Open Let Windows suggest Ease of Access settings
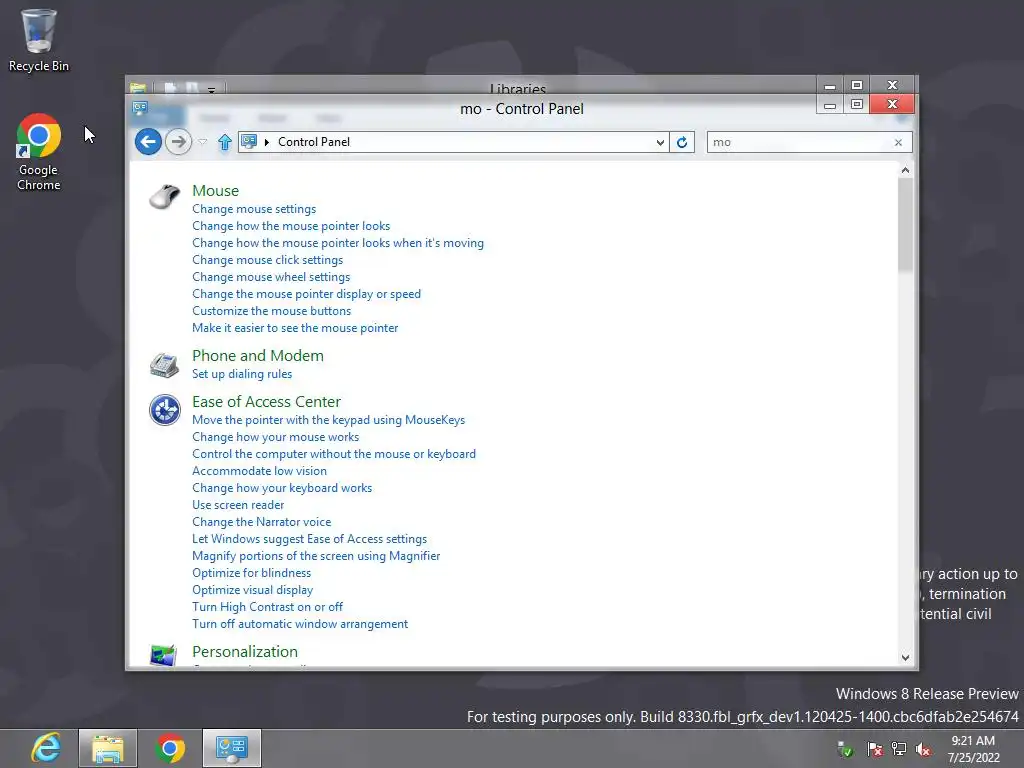This screenshot has width=1024, height=768. [x=310, y=539]
